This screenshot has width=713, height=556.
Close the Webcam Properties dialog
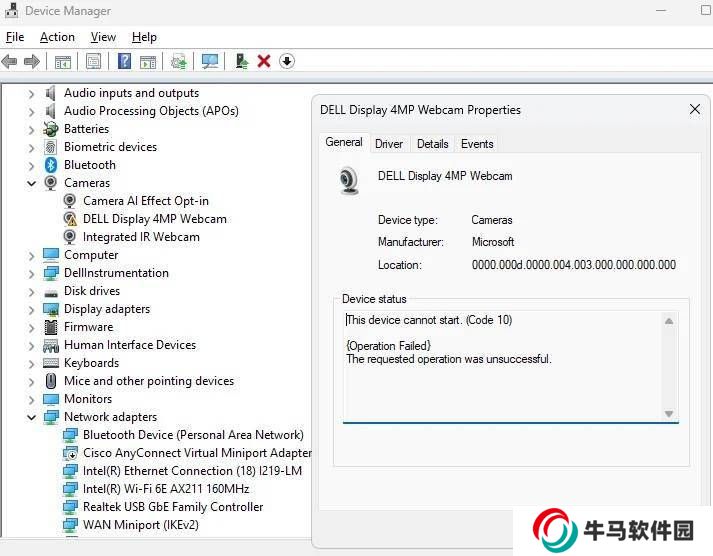pos(694,110)
